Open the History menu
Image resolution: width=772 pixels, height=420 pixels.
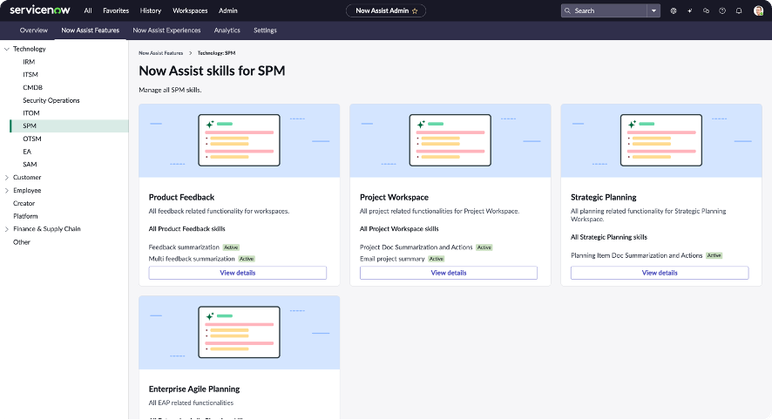[x=150, y=10]
